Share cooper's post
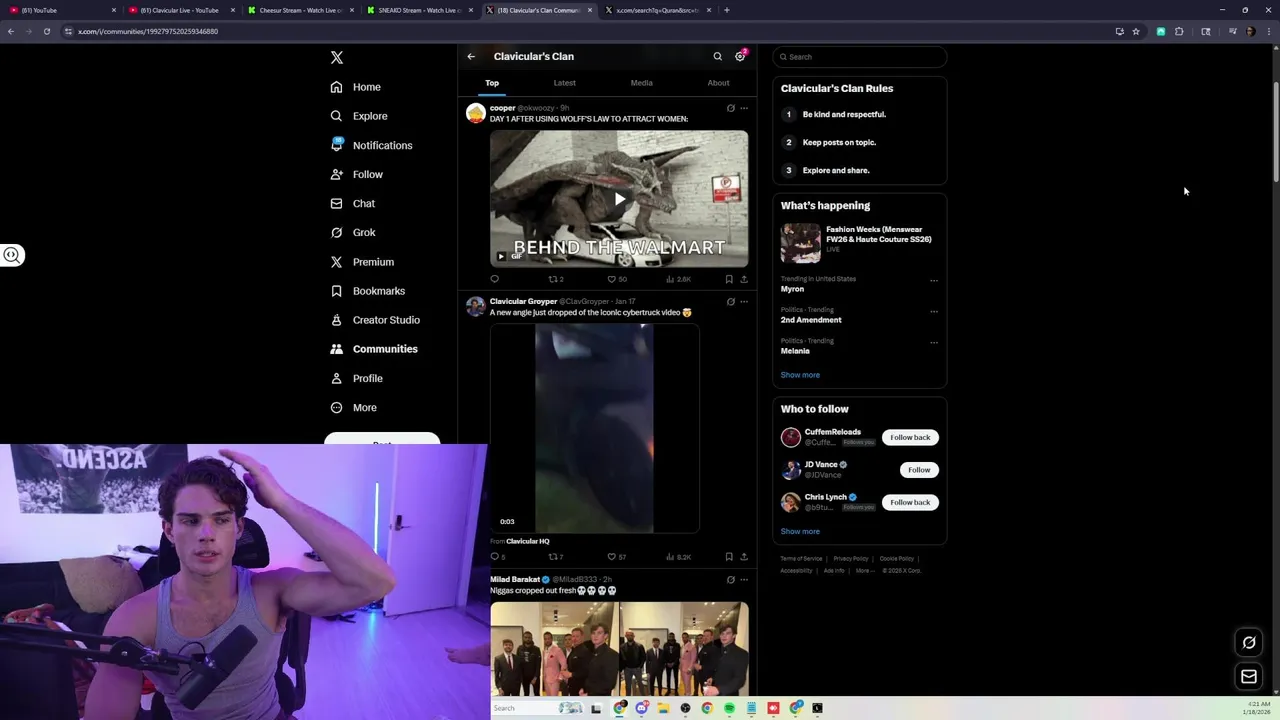This screenshot has width=1280, height=720. (743, 280)
